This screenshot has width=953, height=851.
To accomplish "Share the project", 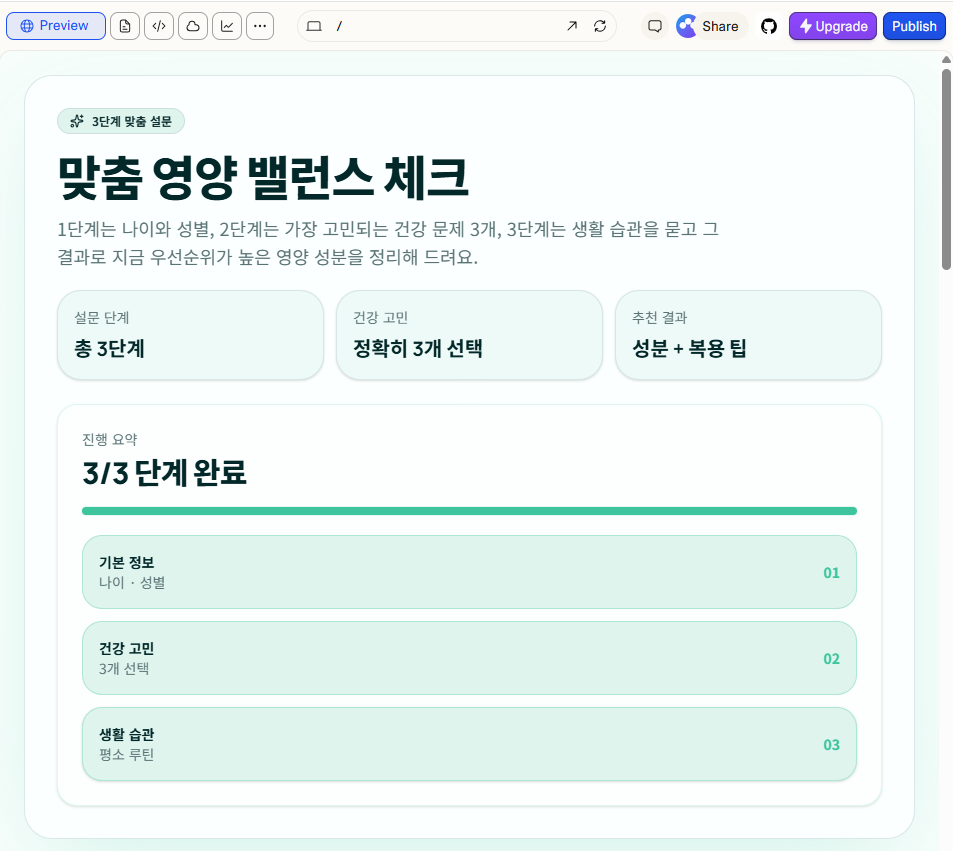I will (x=709, y=26).
